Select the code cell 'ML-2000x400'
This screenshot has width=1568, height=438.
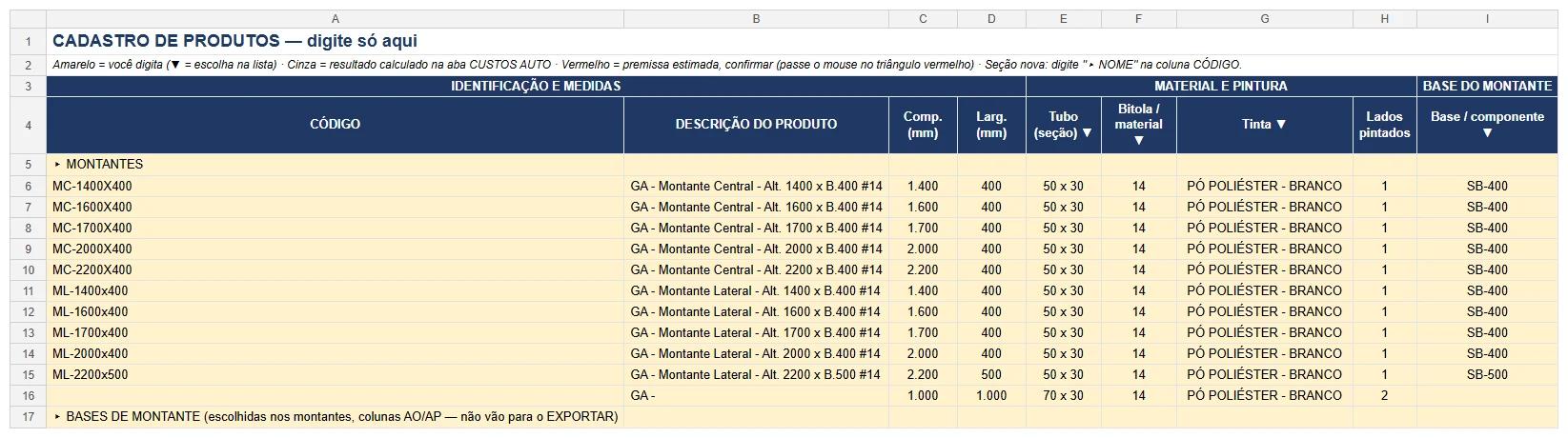335,353
